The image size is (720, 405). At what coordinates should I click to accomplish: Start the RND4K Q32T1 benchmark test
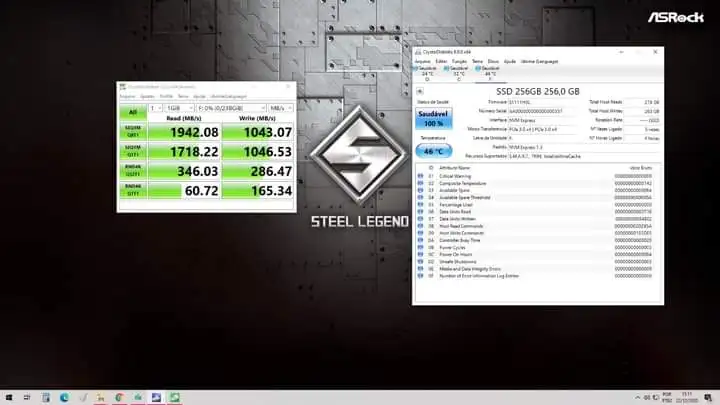[x=133, y=171]
